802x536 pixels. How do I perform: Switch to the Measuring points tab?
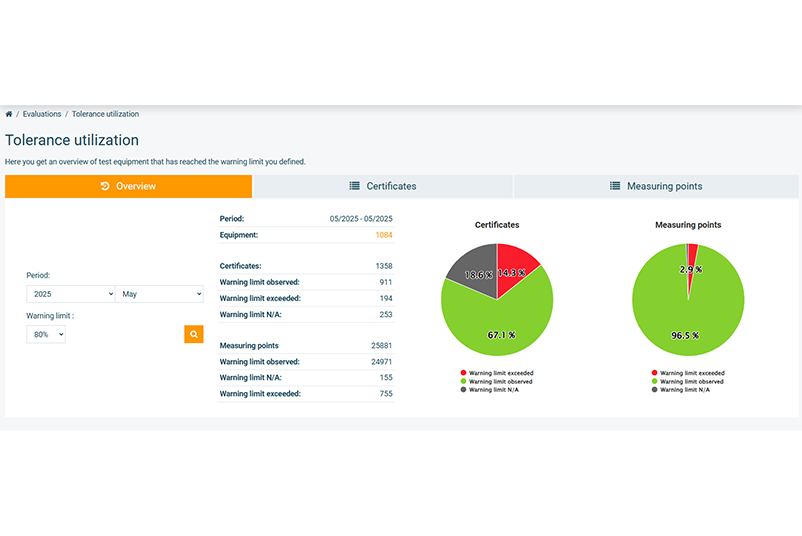click(656, 186)
